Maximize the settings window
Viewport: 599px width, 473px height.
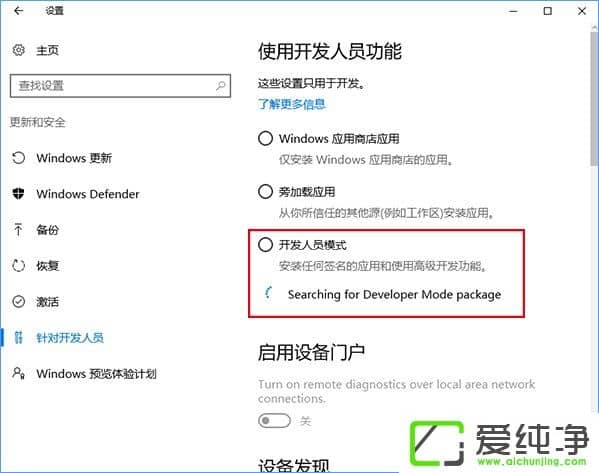547,11
